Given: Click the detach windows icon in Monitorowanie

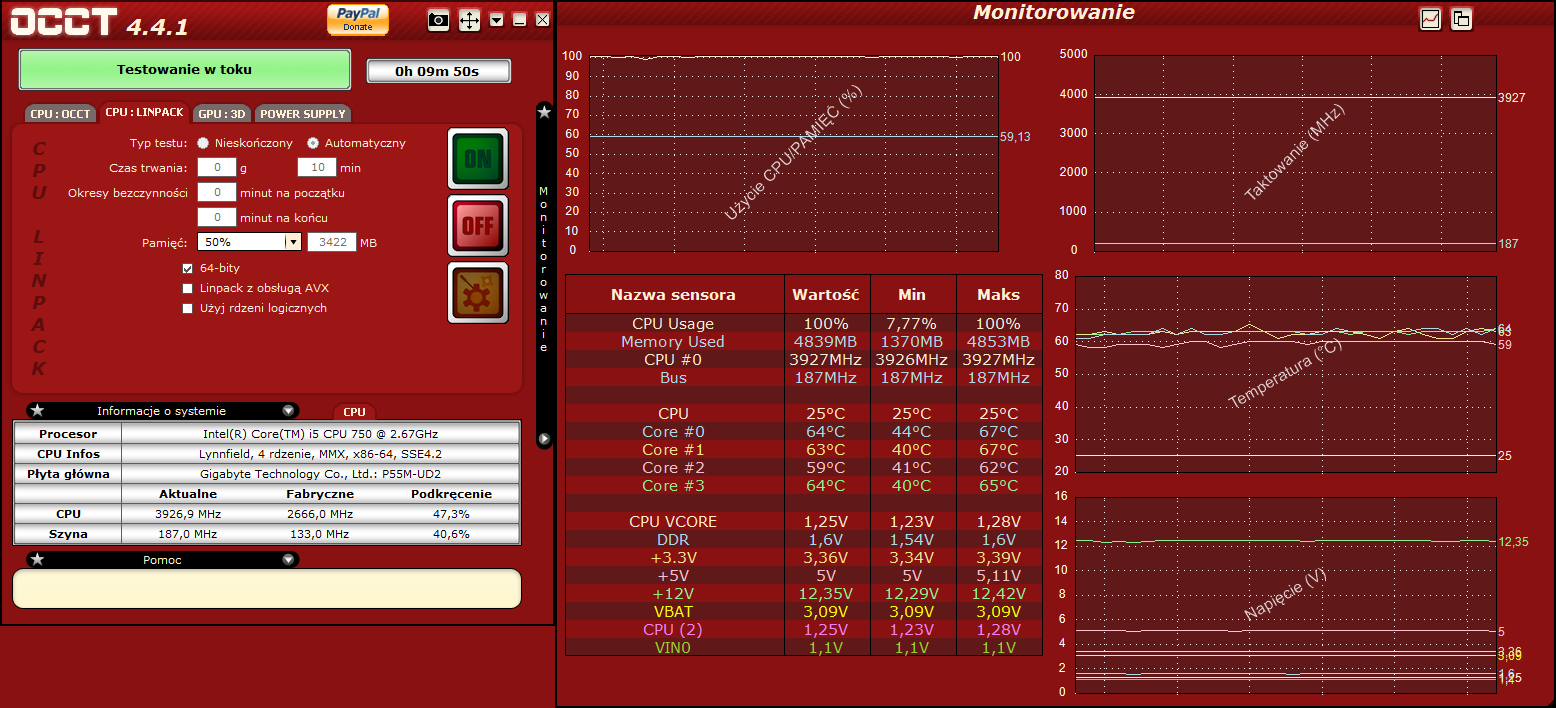Looking at the screenshot, I should tap(1461, 18).
